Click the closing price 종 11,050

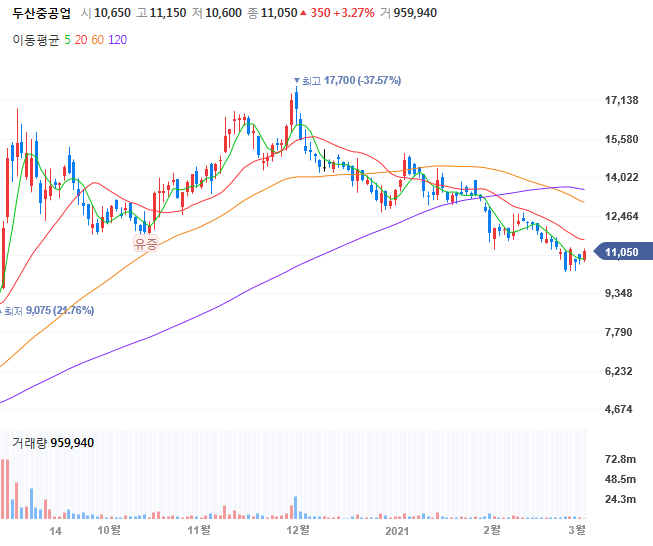click(272, 13)
